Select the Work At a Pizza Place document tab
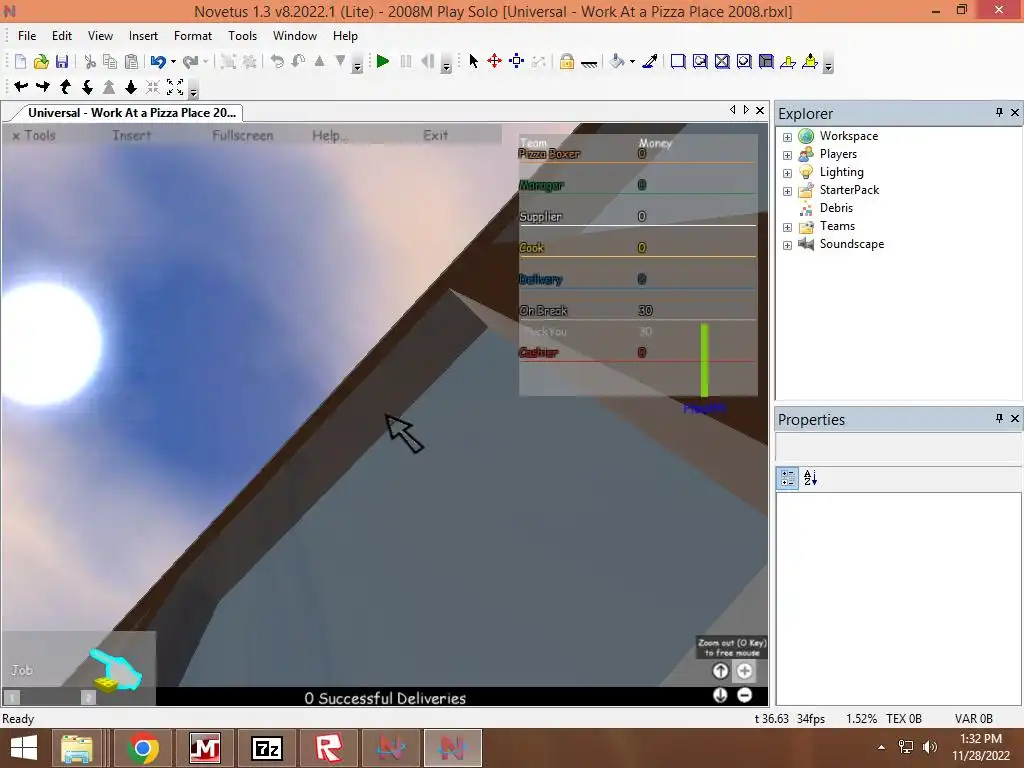This screenshot has height=768, width=1024. 131,112
